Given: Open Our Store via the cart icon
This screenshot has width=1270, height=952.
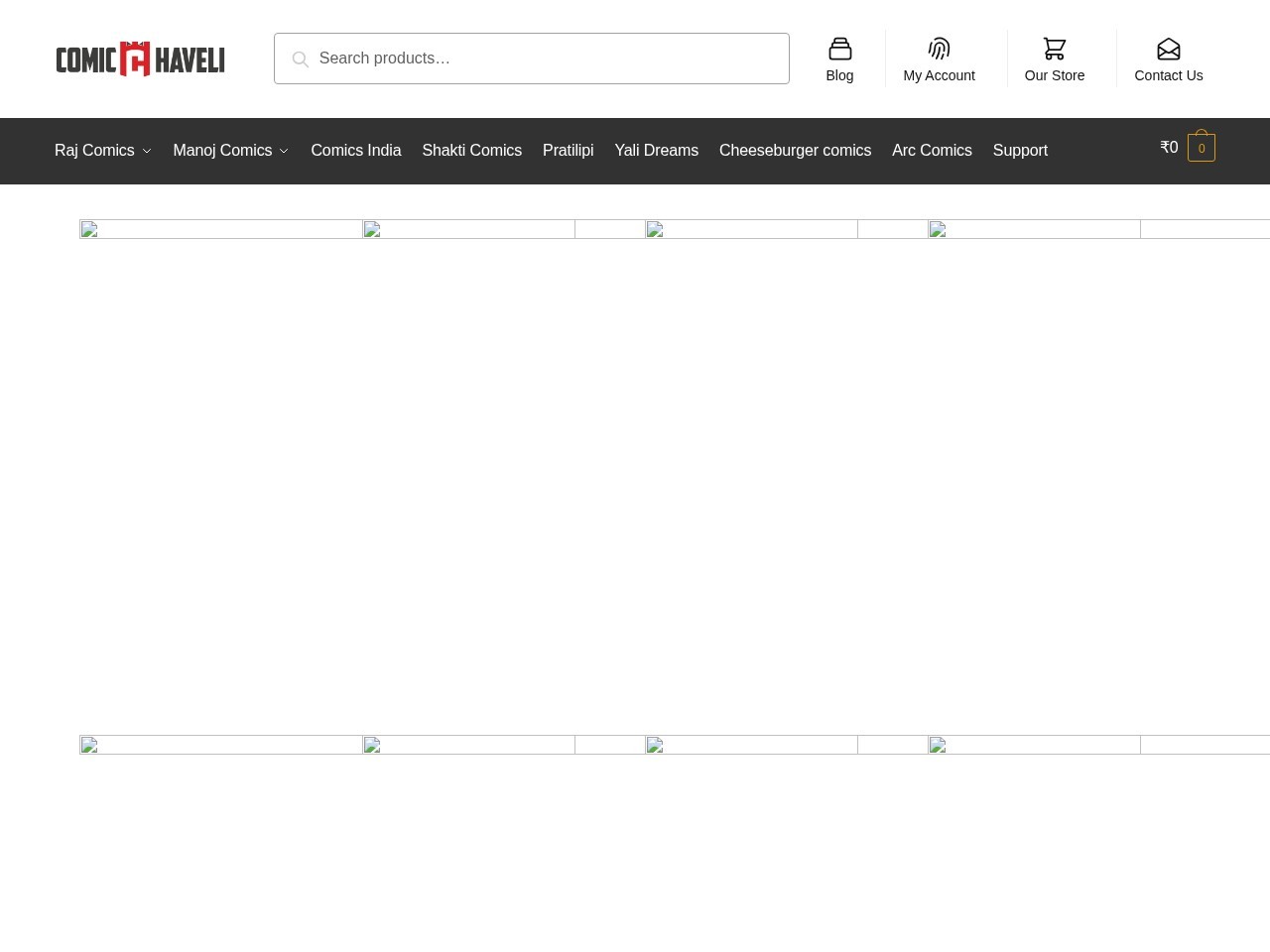Looking at the screenshot, I should tap(1055, 49).
